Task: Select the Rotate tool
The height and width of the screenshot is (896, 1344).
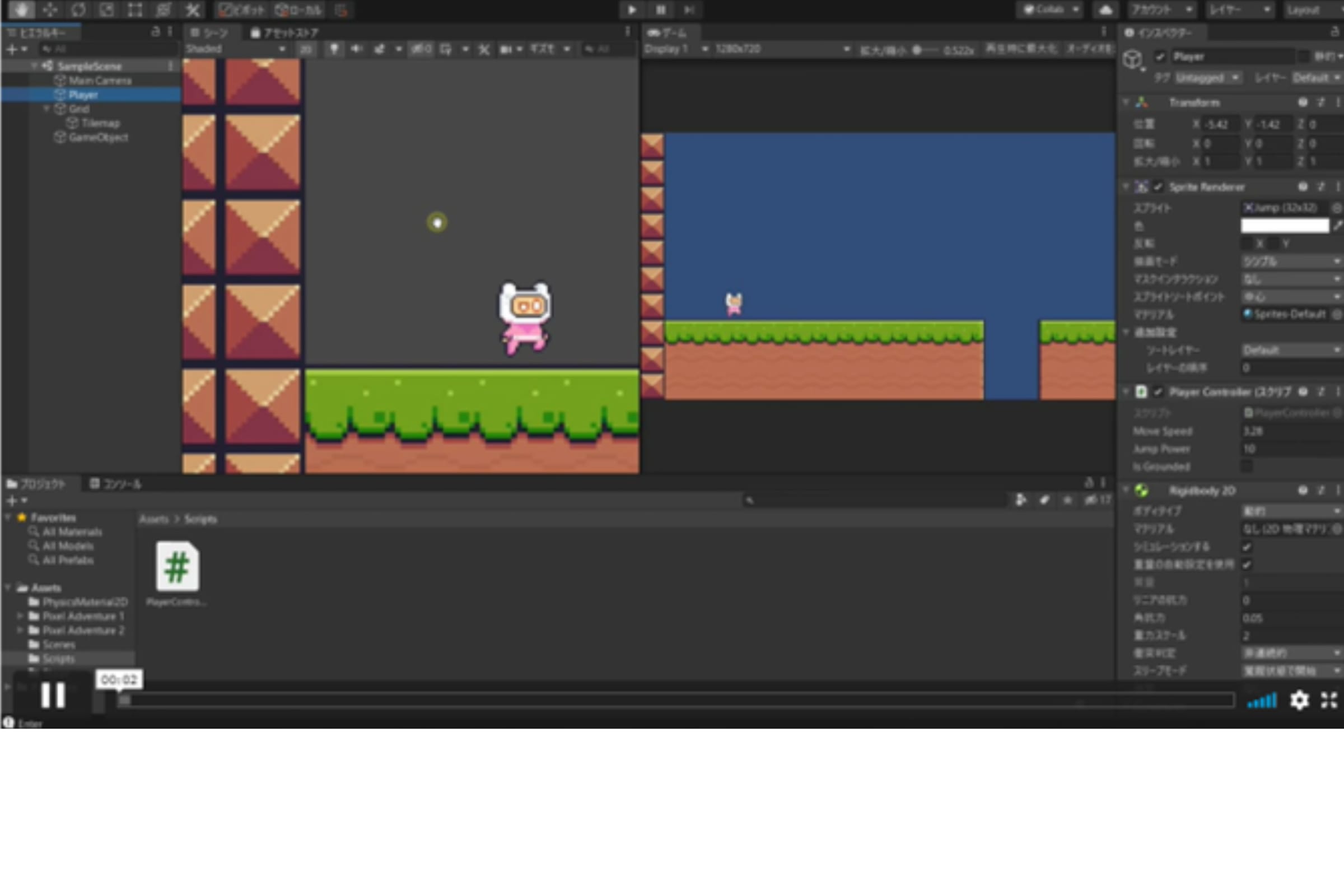Action: 78,10
